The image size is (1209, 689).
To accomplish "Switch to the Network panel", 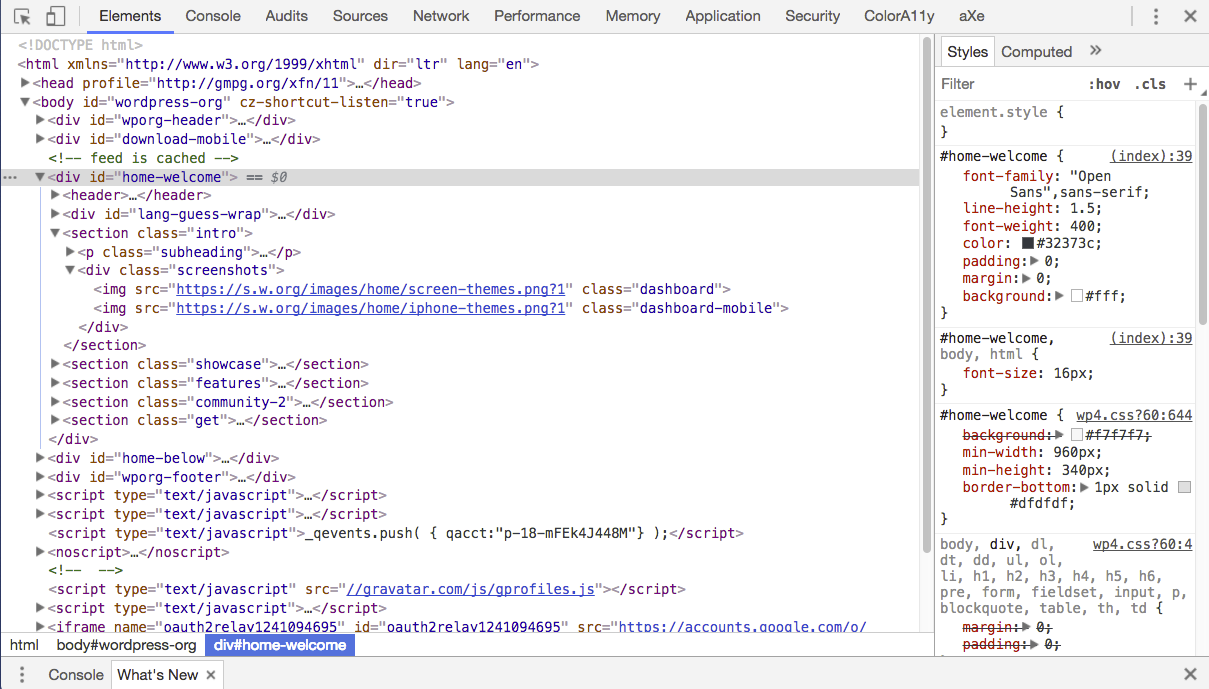I will [440, 16].
